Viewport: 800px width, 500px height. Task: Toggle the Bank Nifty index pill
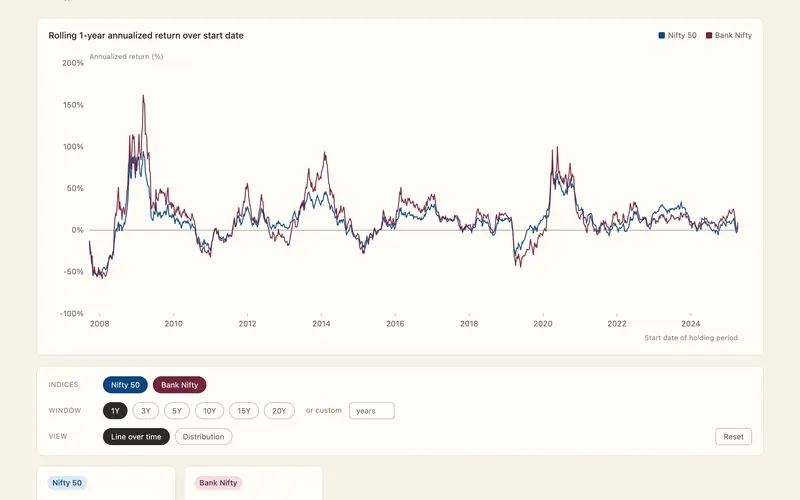pyautogui.click(x=180, y=385)
